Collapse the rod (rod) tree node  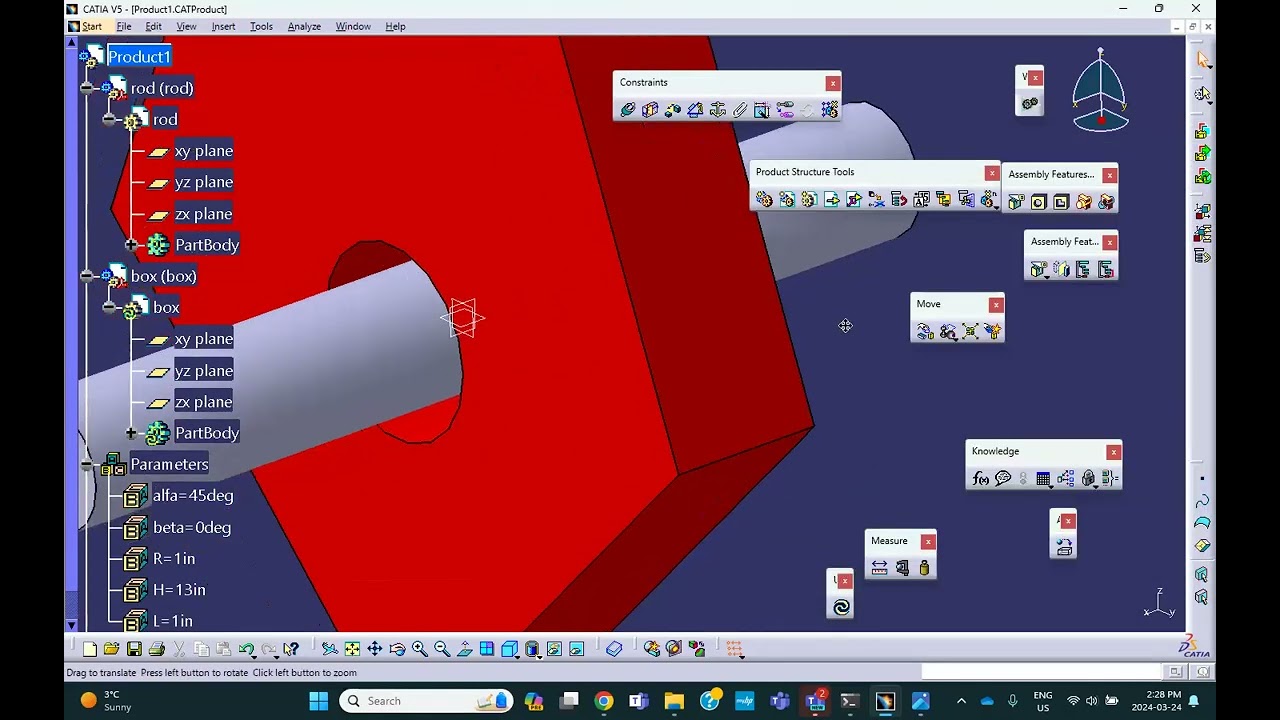point(87,88)
